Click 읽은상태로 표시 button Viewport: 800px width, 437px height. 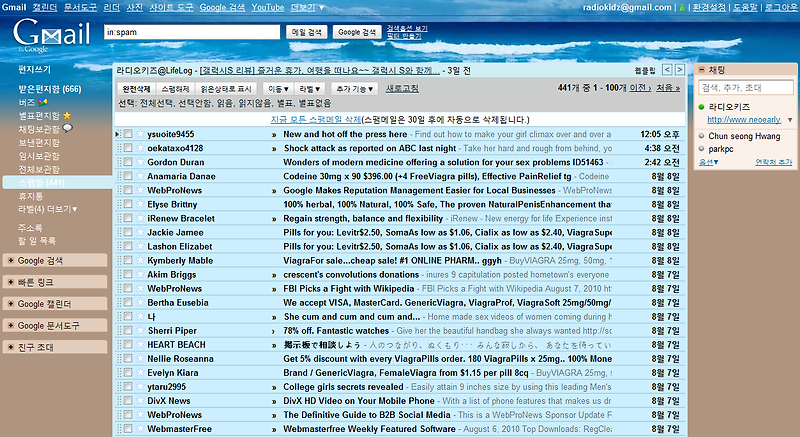(226, 89)
